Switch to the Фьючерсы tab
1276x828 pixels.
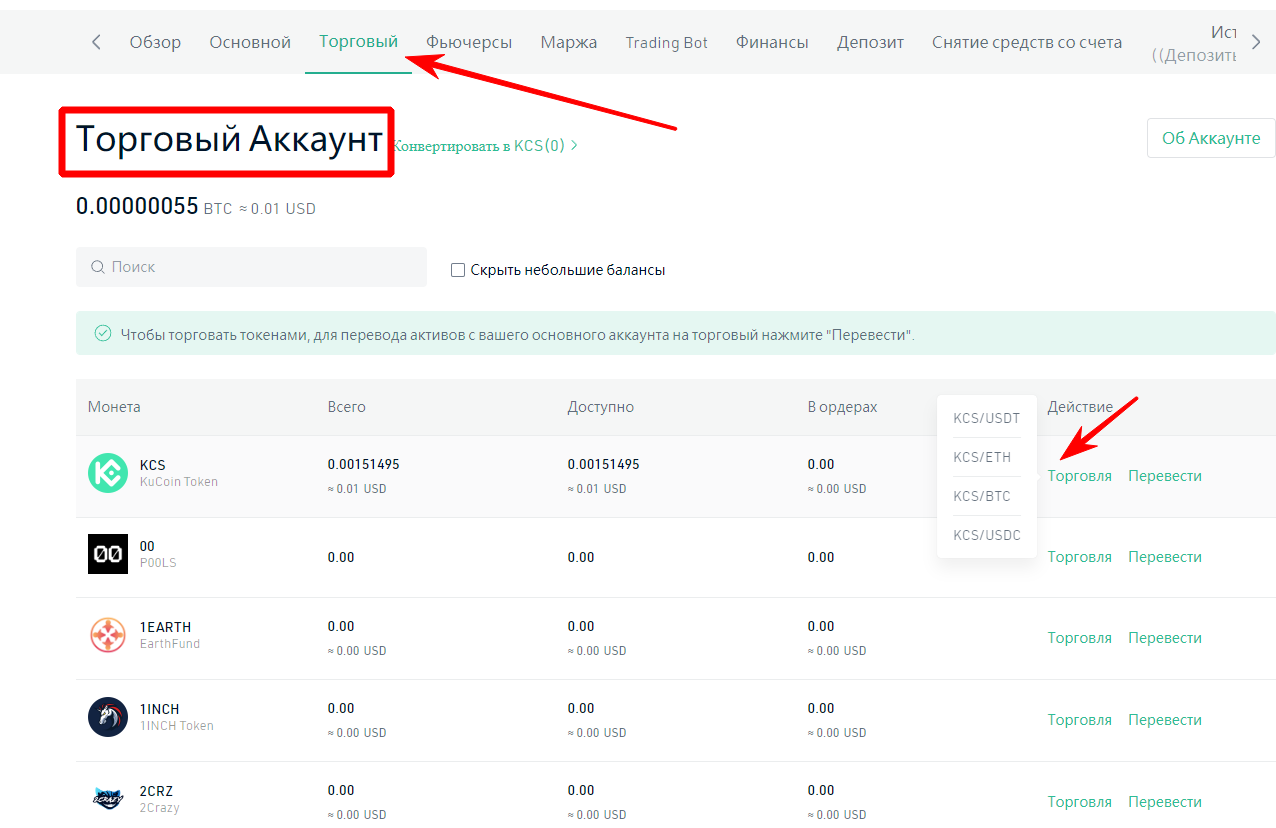(x=468, y=42)
